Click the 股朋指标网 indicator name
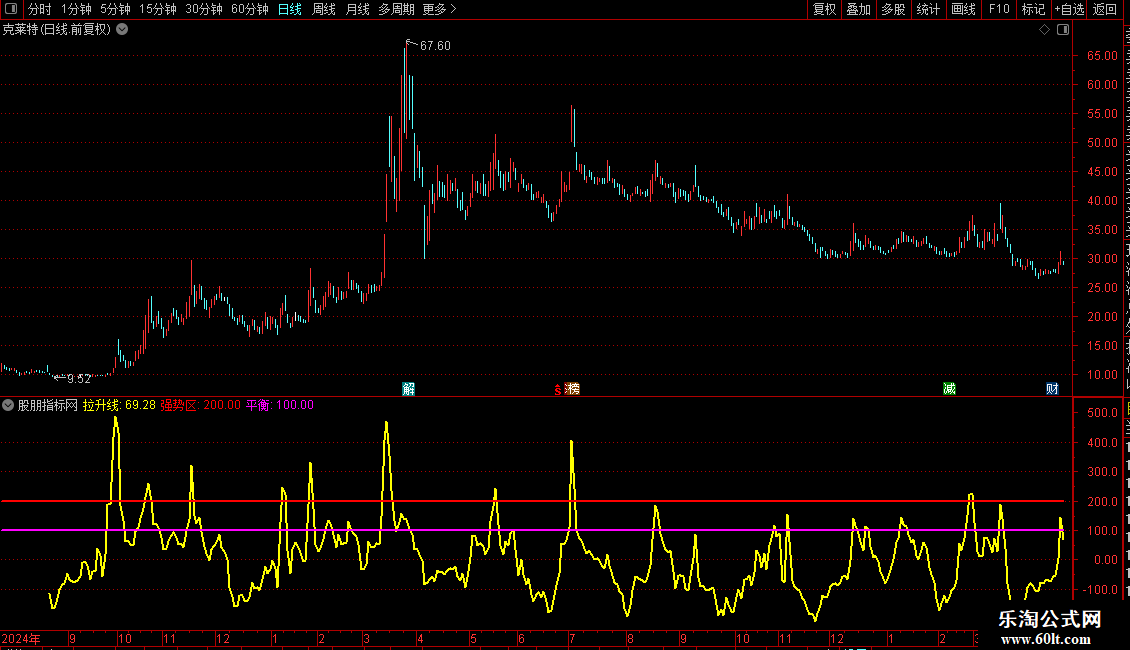 pyautogui.click(x=48, y=405)
